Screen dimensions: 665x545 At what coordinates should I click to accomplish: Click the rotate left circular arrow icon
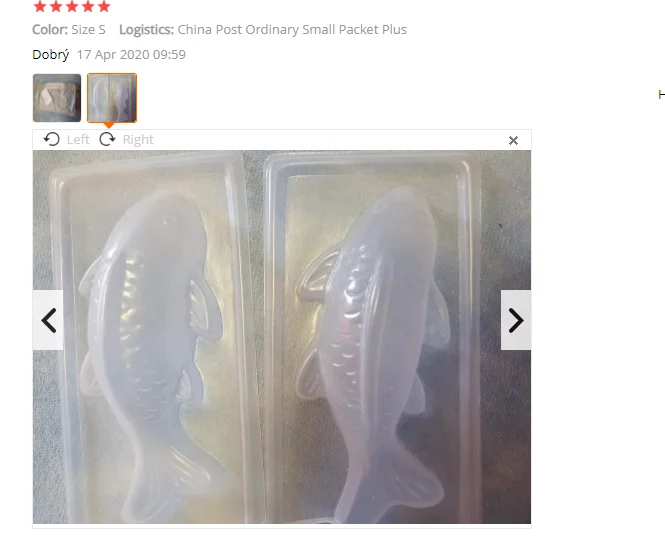point(52,139)
